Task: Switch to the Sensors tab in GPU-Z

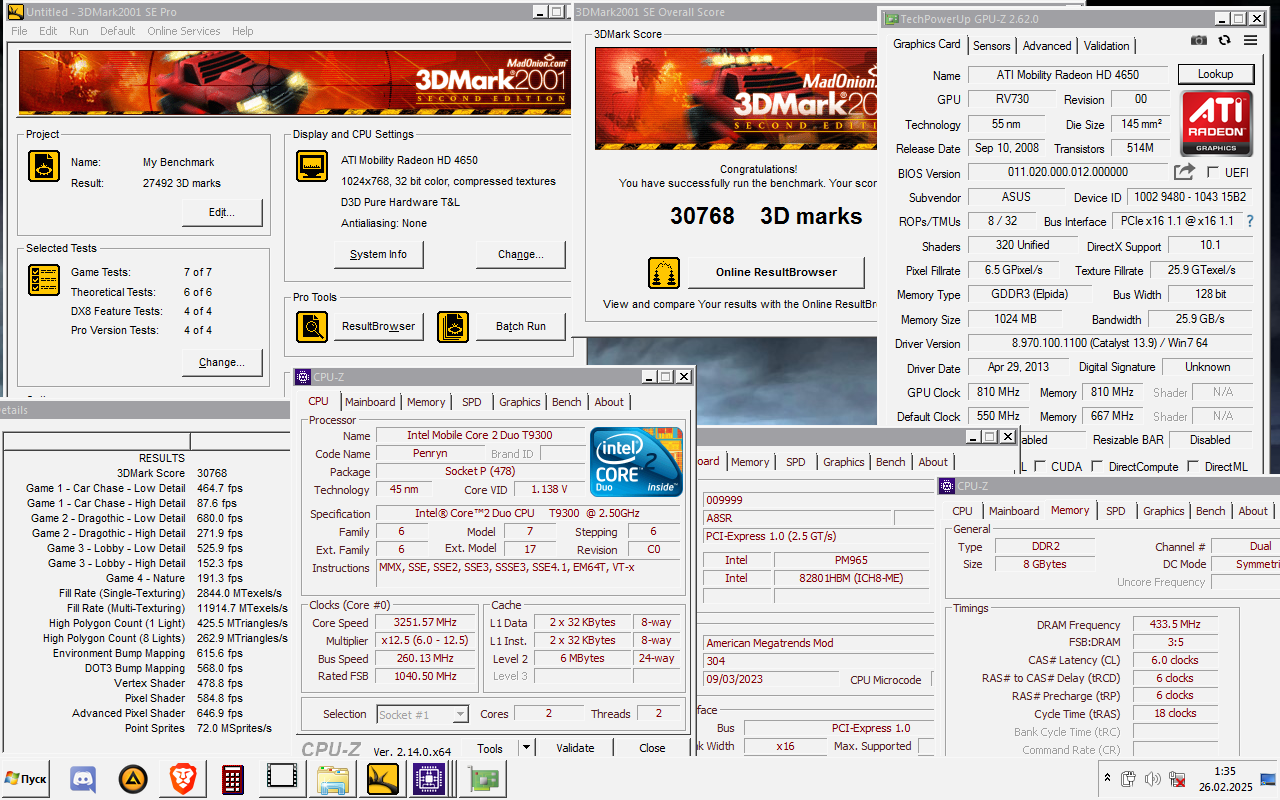Action: (992, 46)
